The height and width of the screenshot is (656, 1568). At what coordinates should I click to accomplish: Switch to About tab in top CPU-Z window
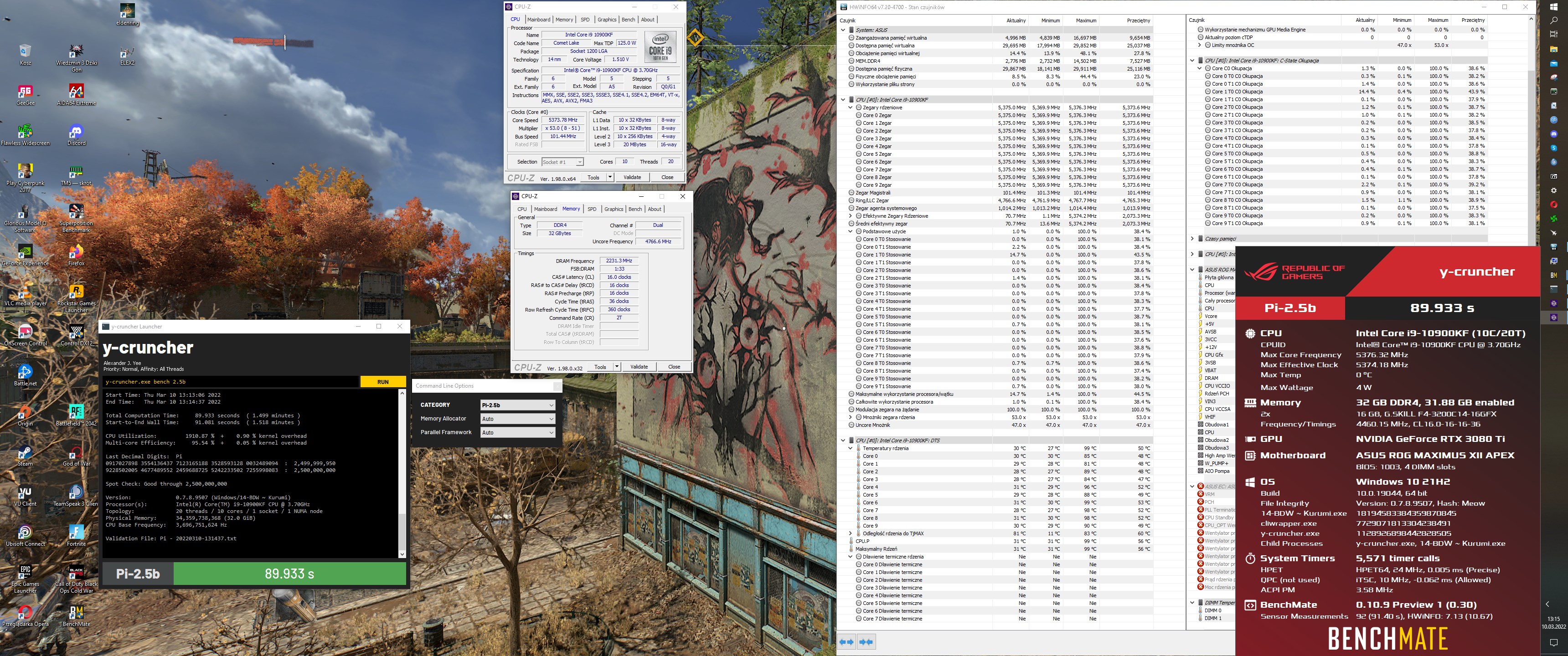[x=648, y=20]
